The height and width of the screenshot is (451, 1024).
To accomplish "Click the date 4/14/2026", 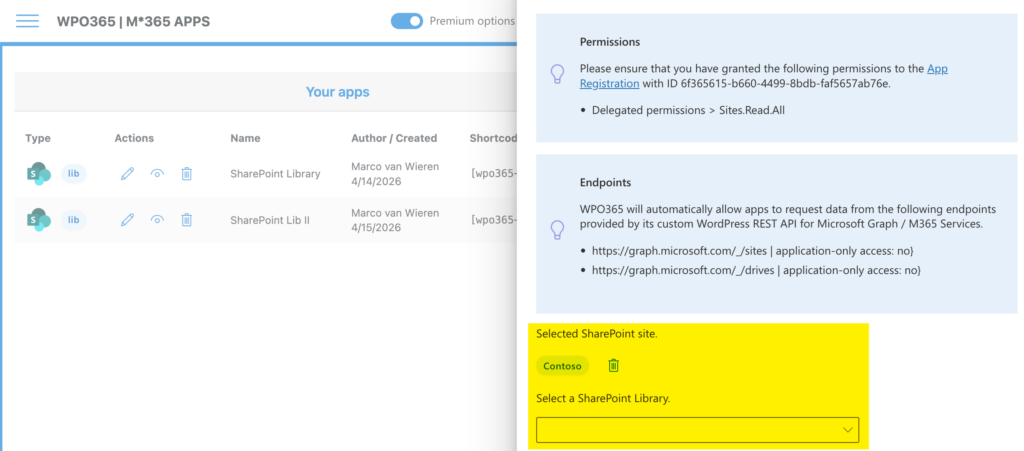I will click(374, 181).
